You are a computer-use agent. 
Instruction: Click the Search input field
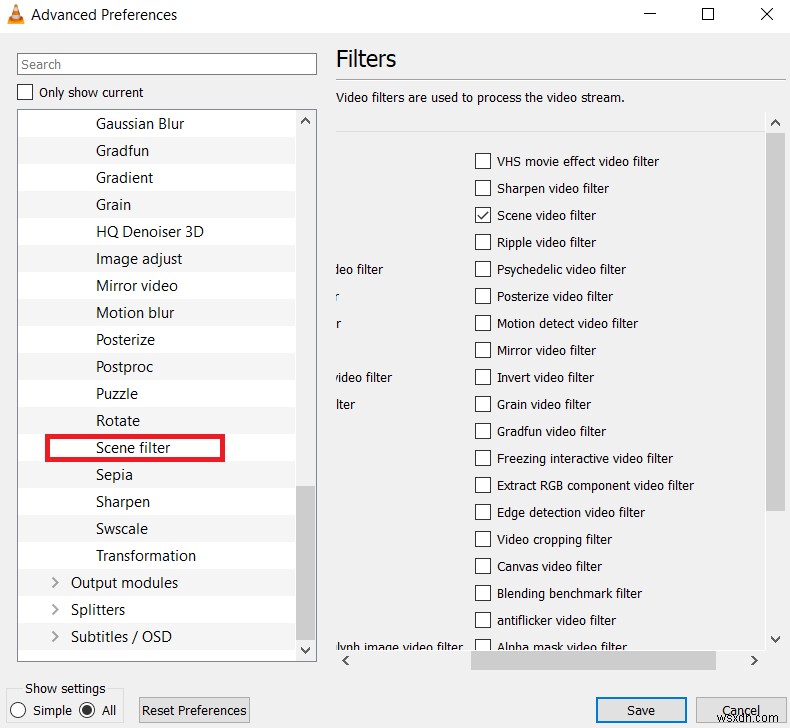(167, 64)
